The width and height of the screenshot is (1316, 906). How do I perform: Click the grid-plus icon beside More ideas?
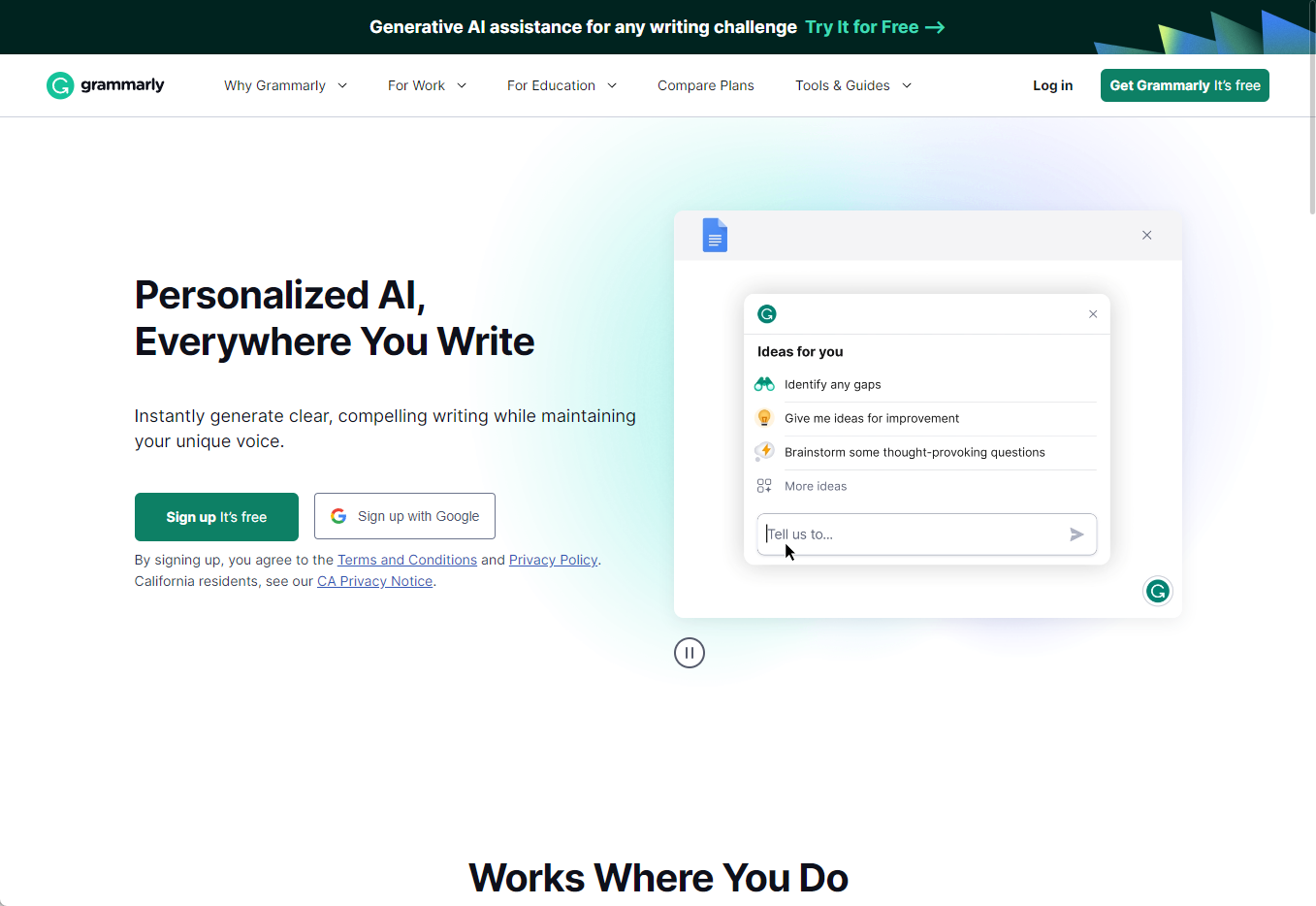(x=764, y=486)
